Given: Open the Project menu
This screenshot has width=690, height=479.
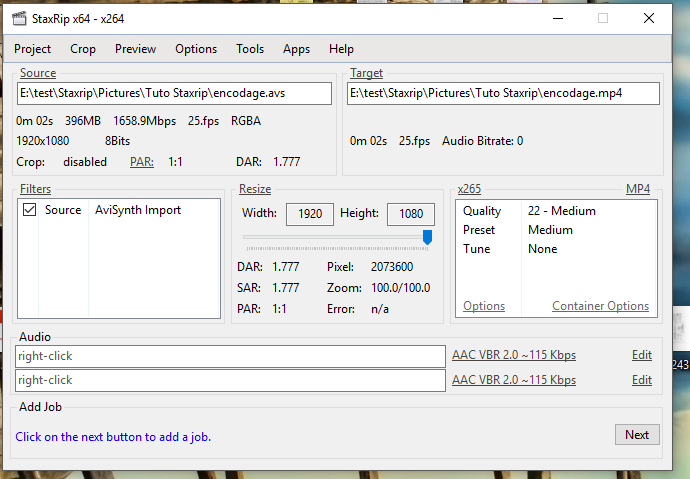Looking at the screenshot, I should 33,49.
